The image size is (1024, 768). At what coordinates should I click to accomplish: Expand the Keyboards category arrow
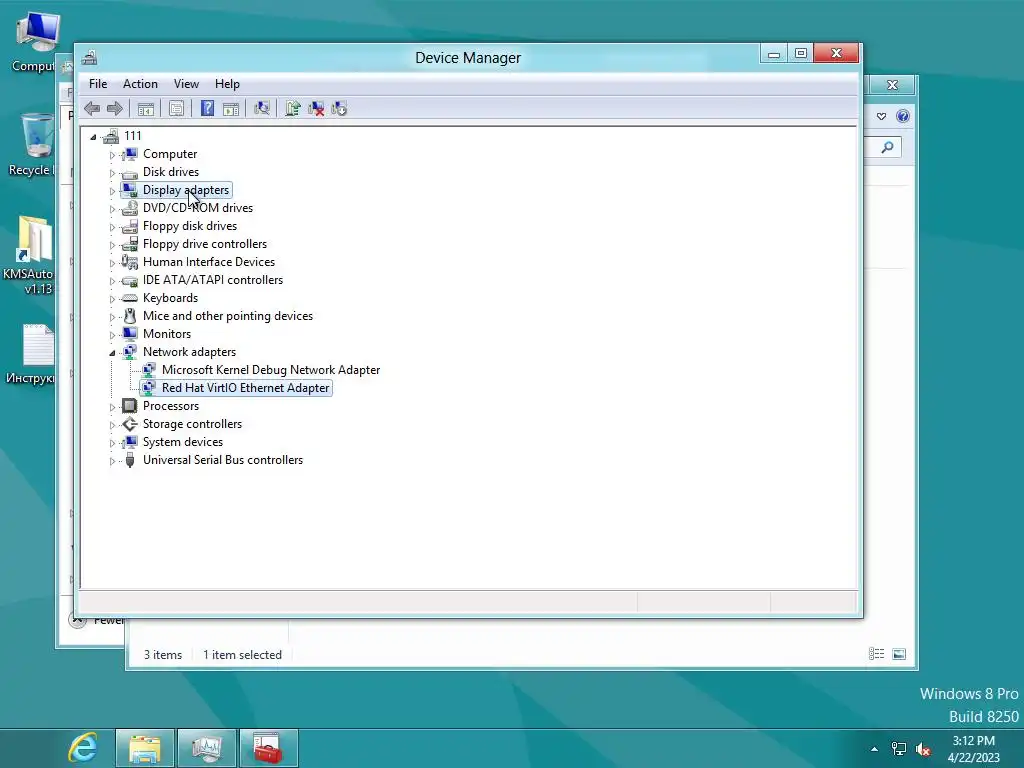coord(112,298)
